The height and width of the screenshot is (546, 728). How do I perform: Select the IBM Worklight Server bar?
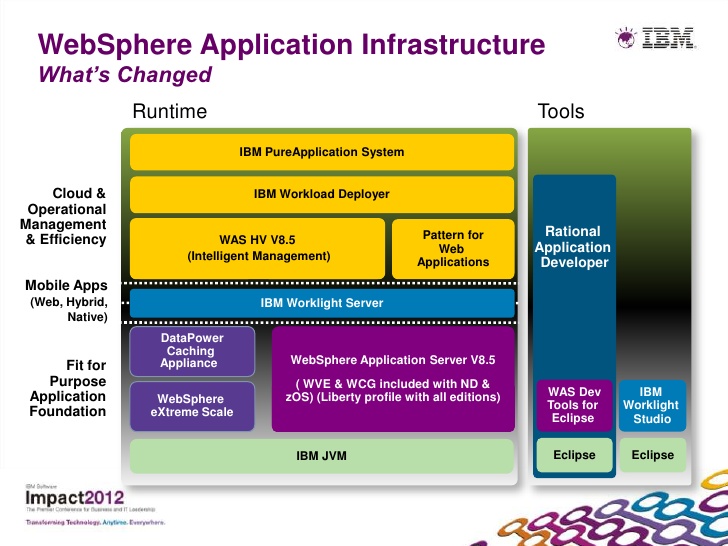point(322,303)
